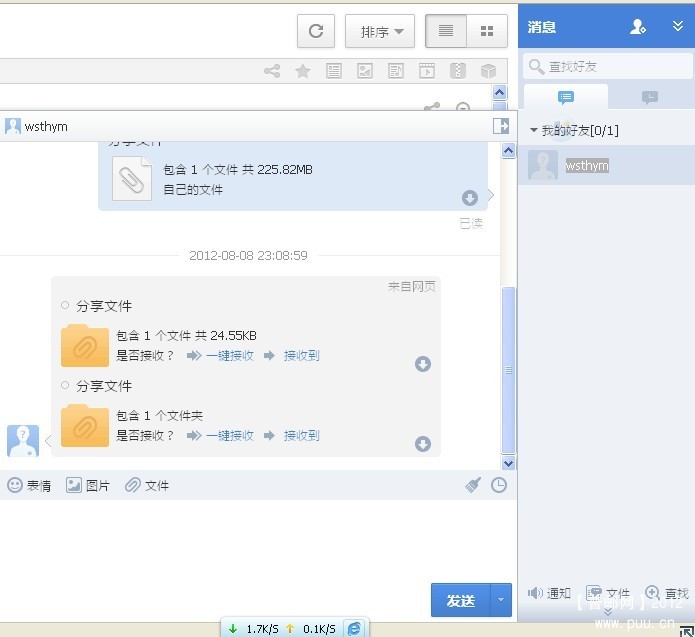Download the 225.82MB file via arrow icon
695x637 pixels.
pos(470,198)
